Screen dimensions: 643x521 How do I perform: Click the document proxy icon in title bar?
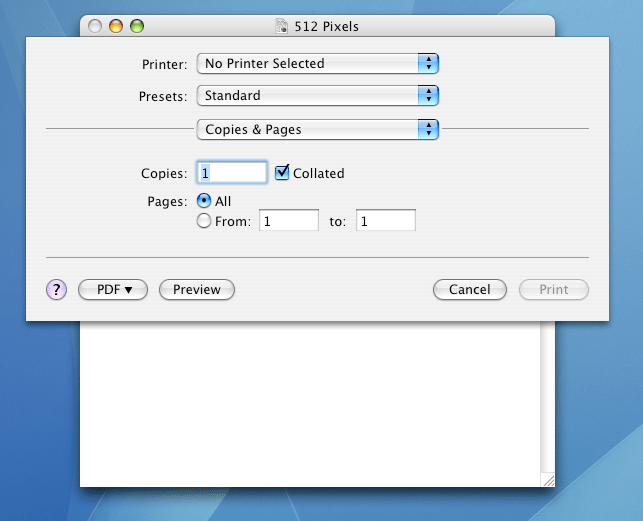click(281, 26)
